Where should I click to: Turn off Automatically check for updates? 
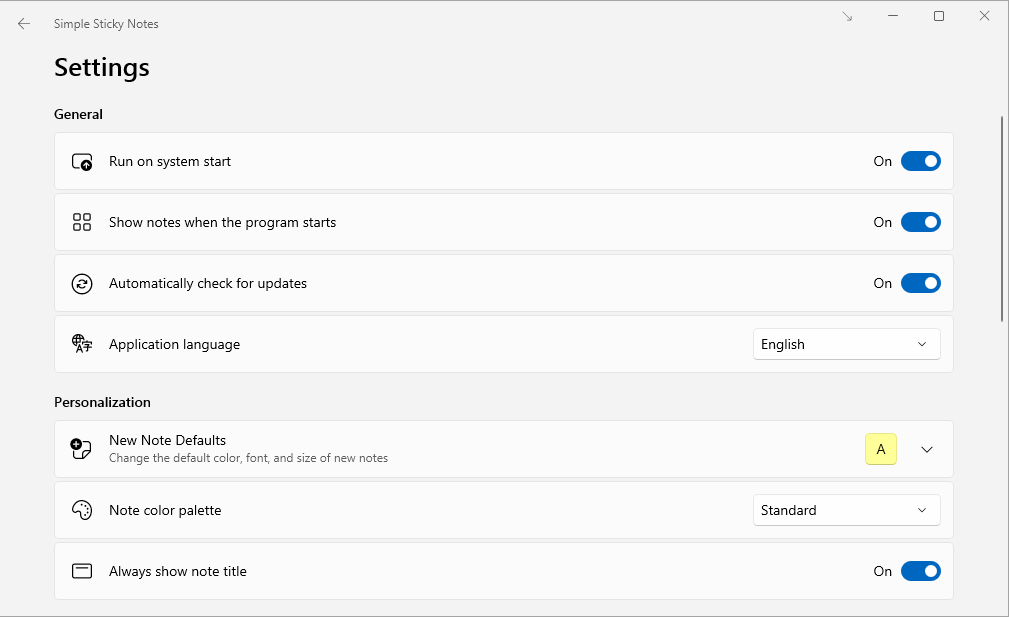[x=920, y=283]
